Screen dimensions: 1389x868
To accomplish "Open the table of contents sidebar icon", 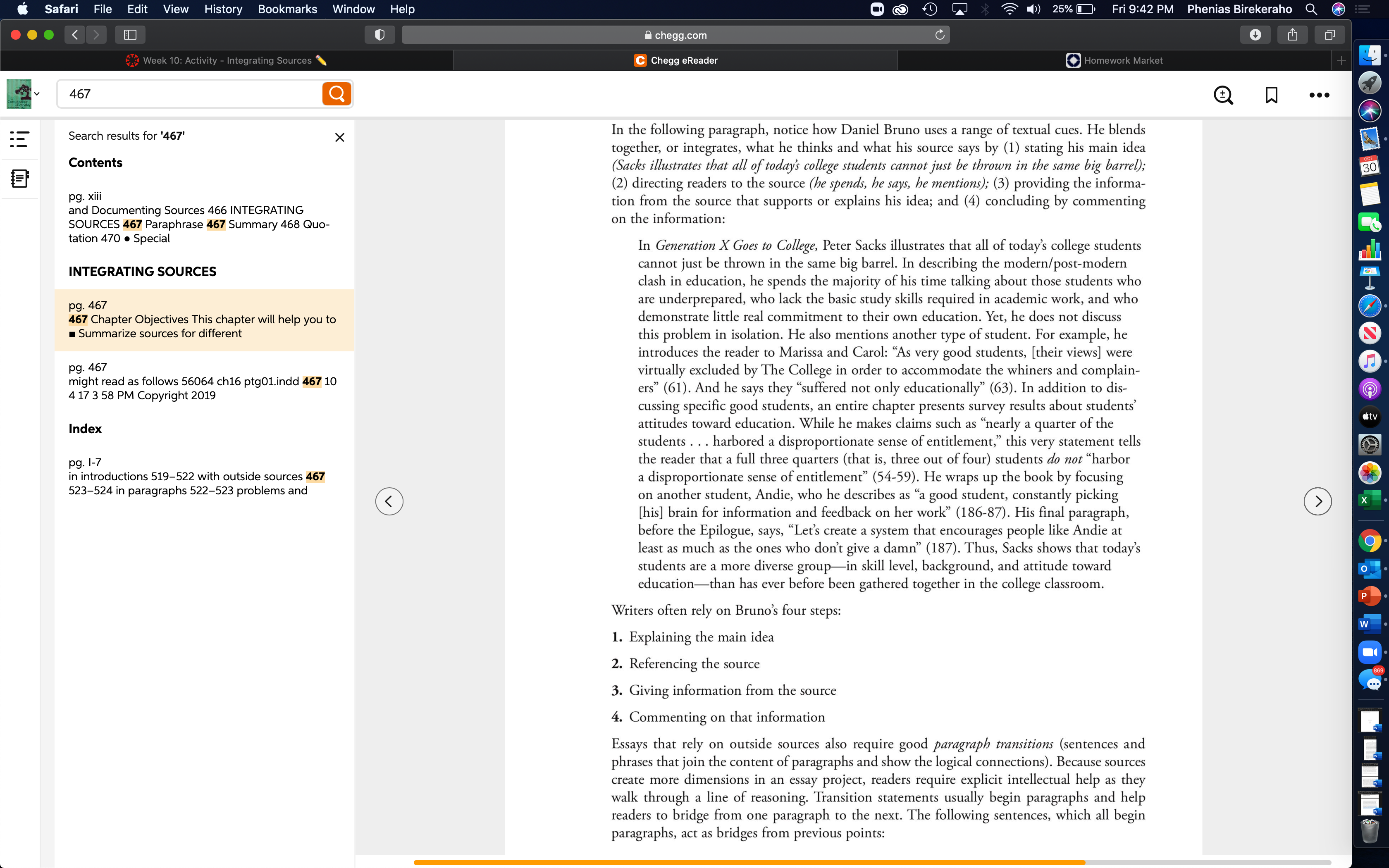I will (19, 139).
